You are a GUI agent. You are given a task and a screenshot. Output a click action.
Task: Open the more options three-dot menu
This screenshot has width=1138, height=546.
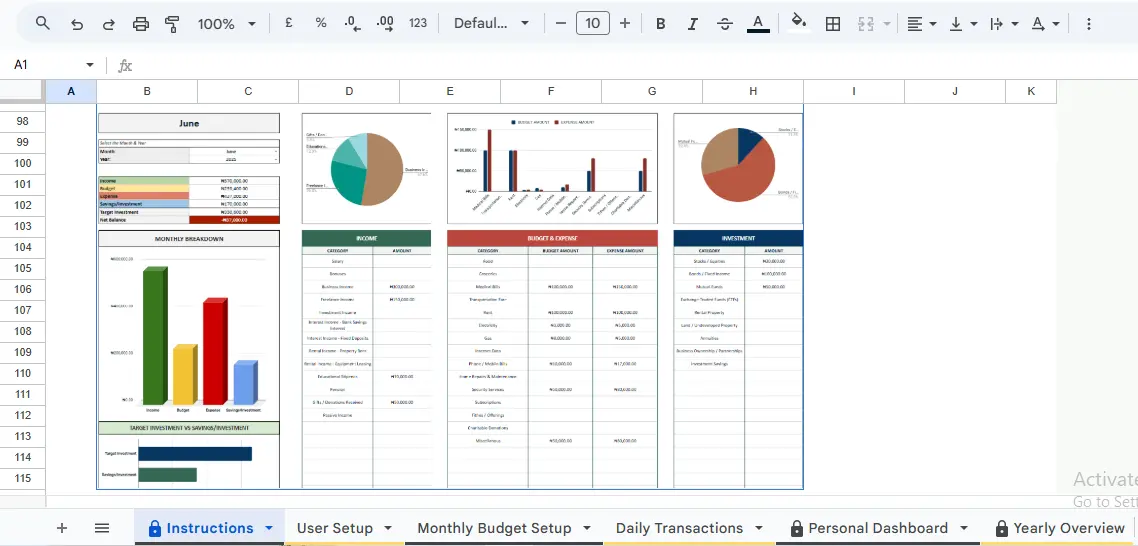pyautogui.click(x=1089, y=24)
